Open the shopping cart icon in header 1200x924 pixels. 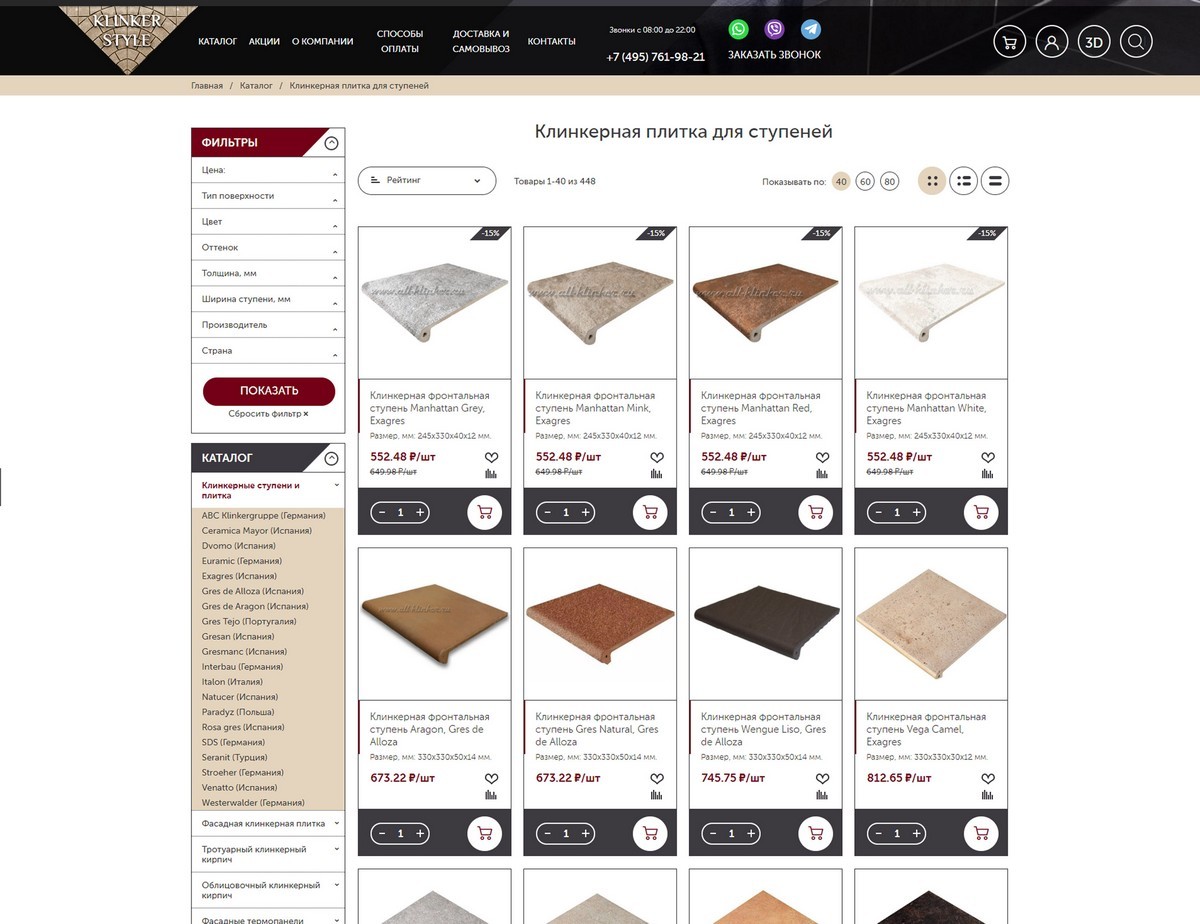pyautogui.click(x=1009, y=42)
